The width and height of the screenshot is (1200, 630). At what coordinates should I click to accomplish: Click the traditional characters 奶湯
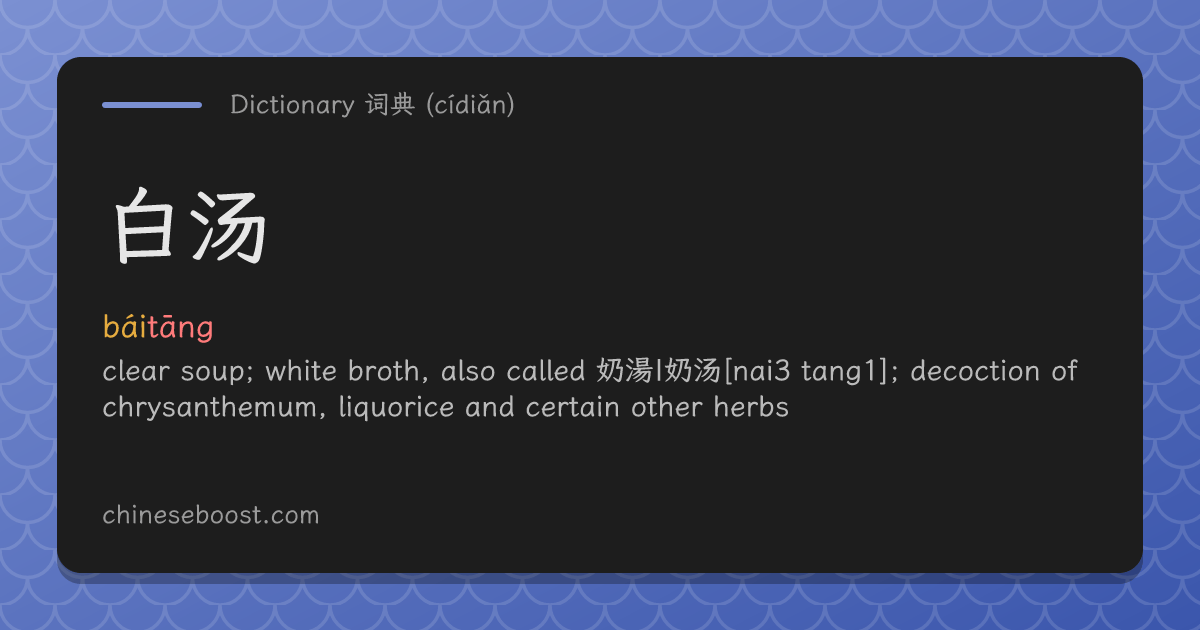coord(623,371)
